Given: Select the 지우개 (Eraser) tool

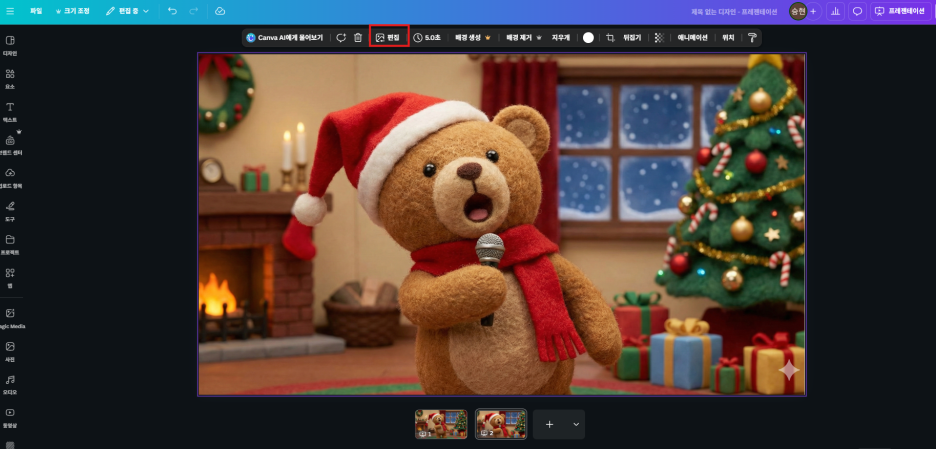Looking at the screenshot, I should point(561,38).
